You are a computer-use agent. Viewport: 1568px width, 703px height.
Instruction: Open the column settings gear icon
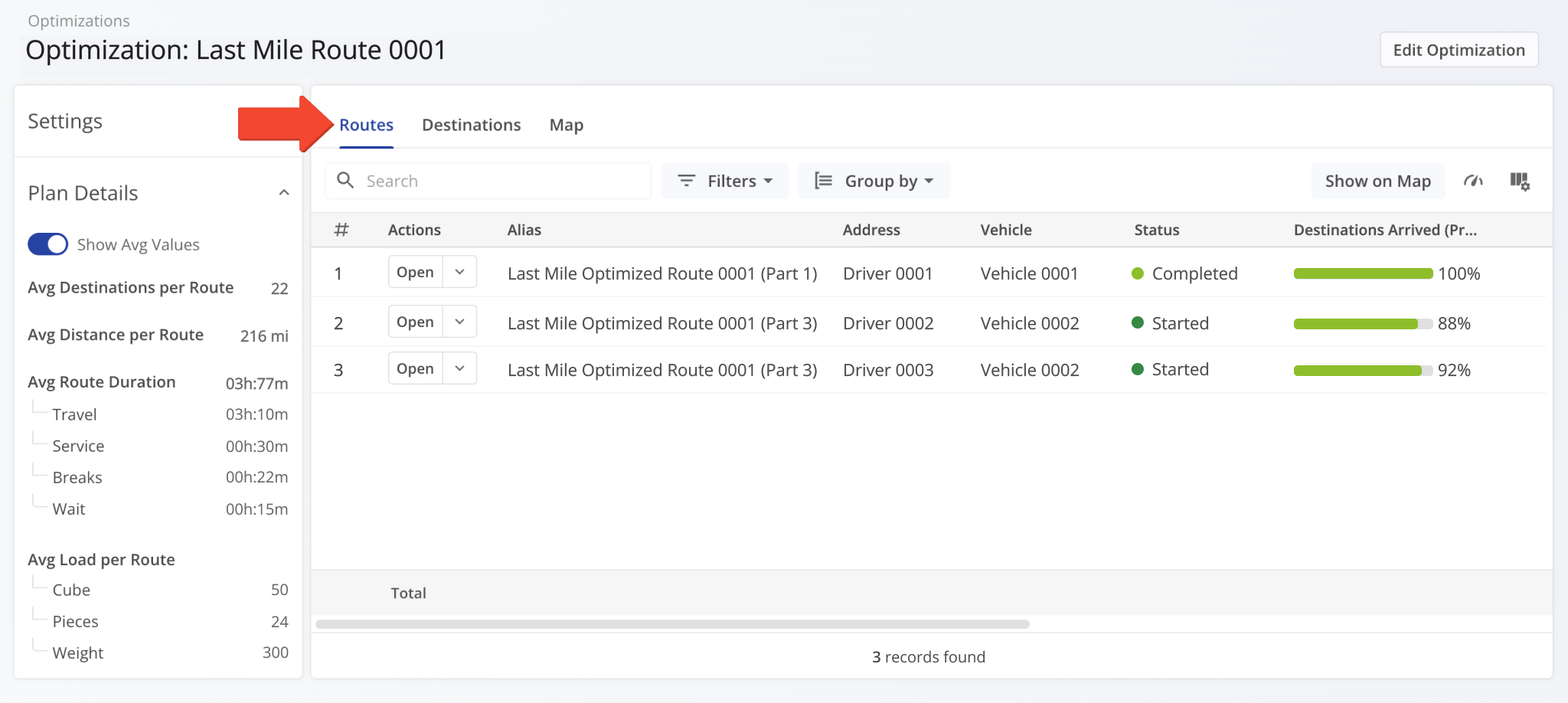pos(1521,181)
